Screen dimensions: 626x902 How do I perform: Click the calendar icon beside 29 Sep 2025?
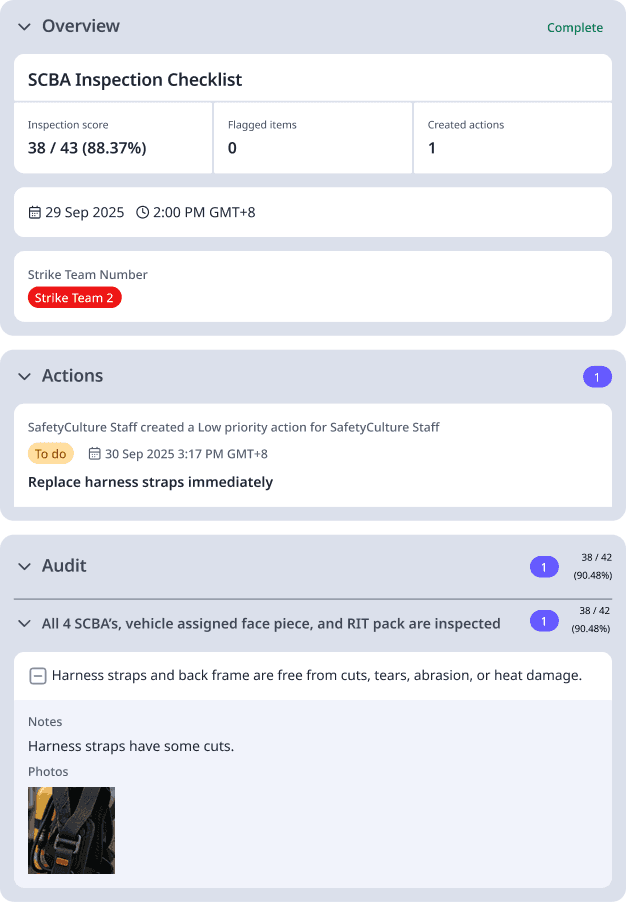coord(35,212)
